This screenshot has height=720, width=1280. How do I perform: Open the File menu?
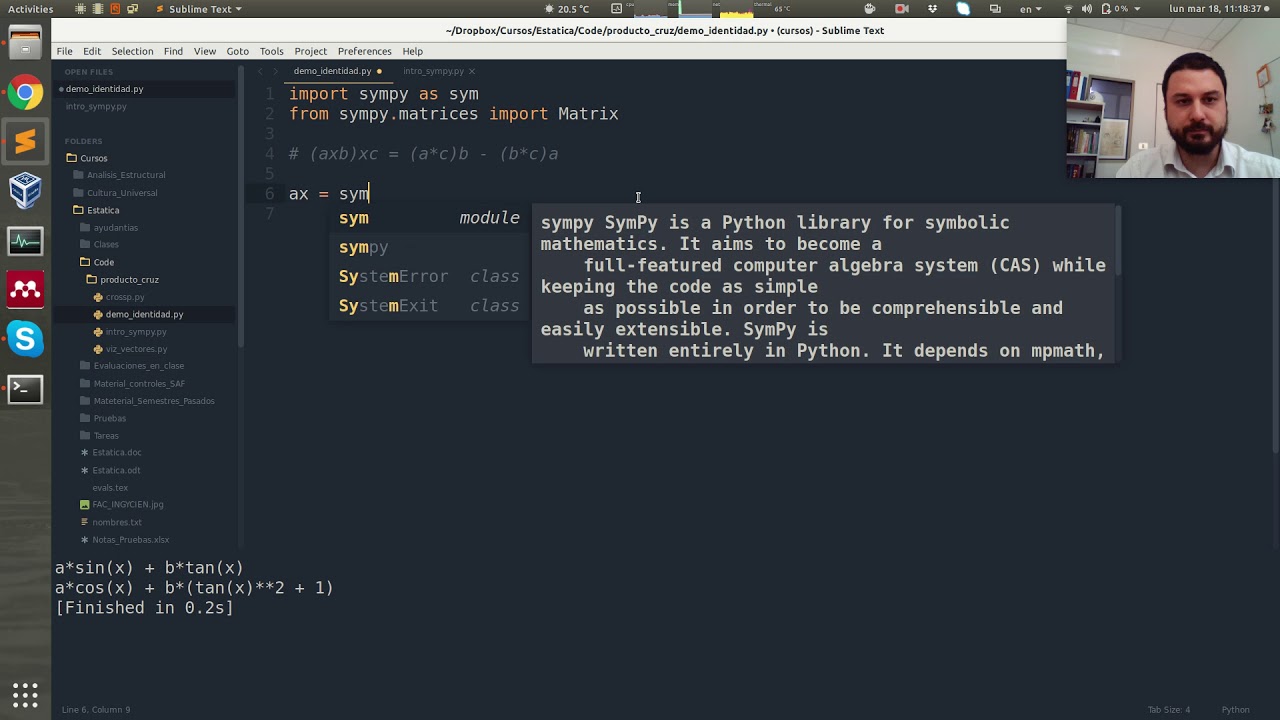[x=64, y=51]
